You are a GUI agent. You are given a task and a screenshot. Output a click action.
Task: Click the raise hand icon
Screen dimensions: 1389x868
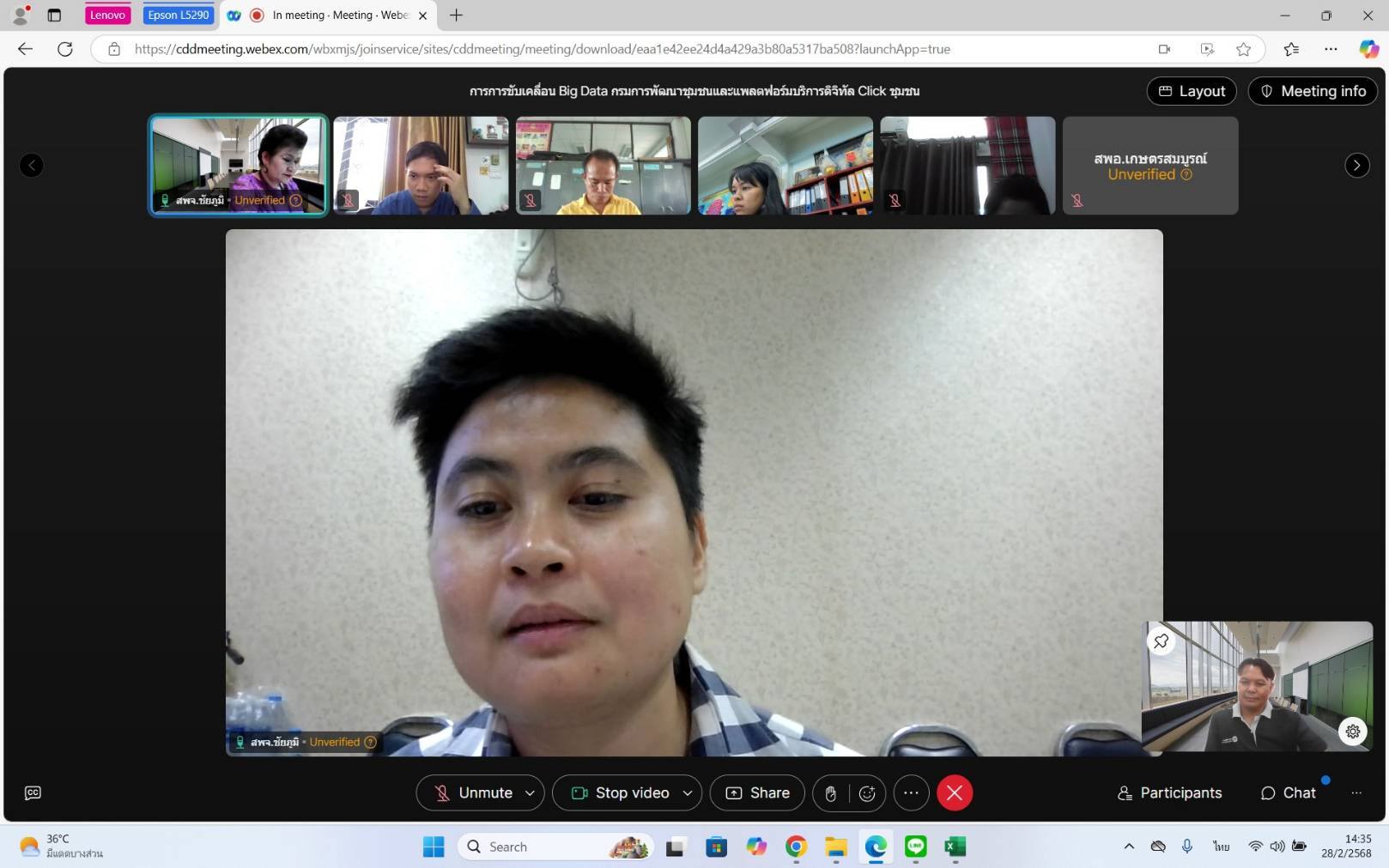pyautogui.click(x=830, y=793)
